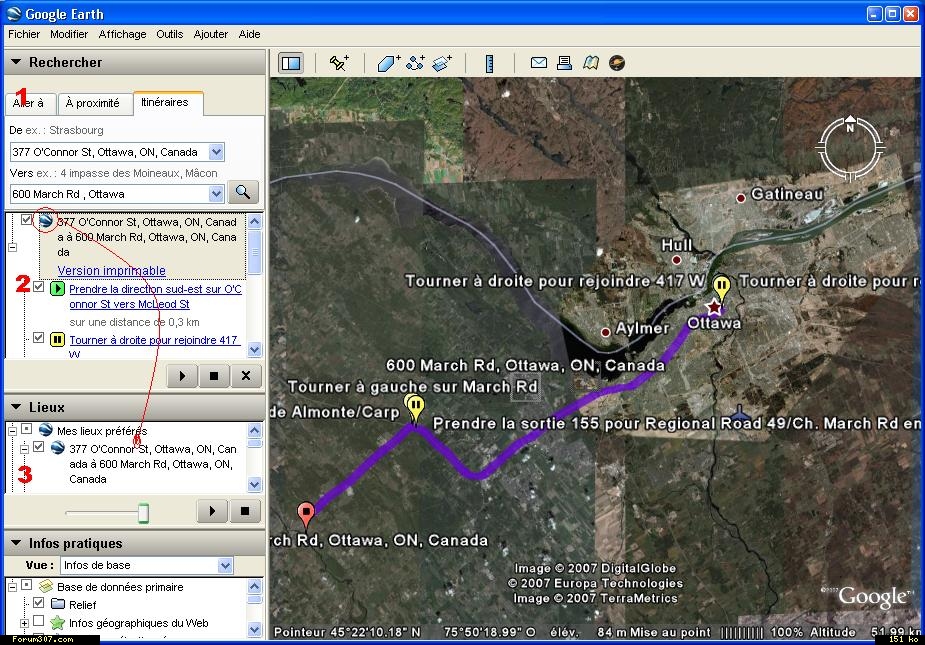Open the Vue dropdown list
Image resolution: width=925 pixels, height=645 pixels.
pyautogui.click(x=225, y=565)
